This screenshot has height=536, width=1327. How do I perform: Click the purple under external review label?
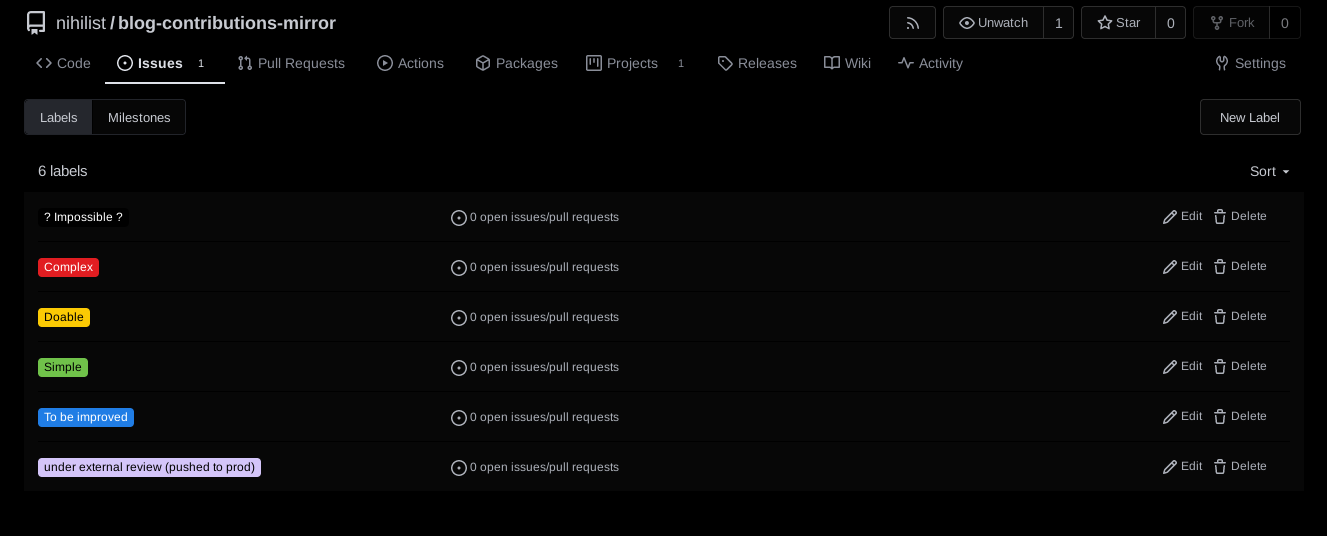click(149, 467)
